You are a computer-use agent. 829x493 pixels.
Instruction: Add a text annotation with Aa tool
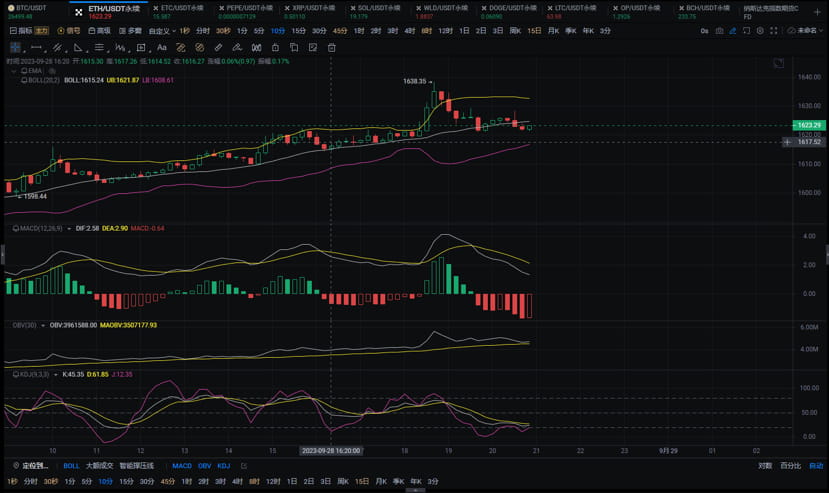point(162,48)
